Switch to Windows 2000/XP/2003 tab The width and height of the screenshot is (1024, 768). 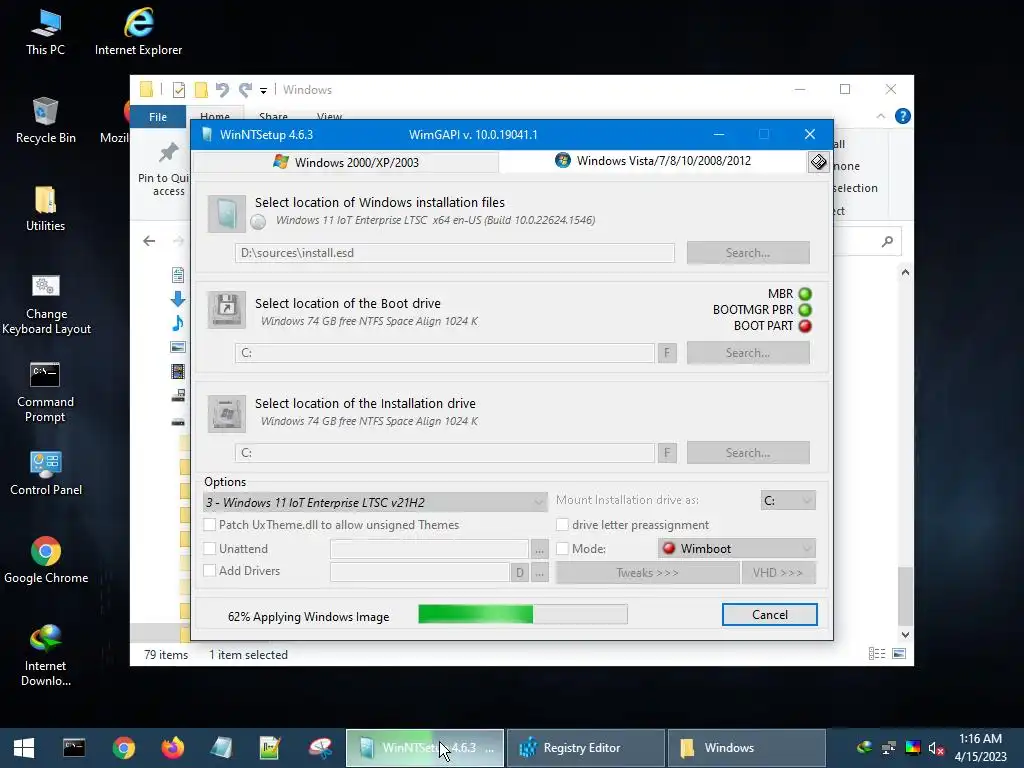pyautogui.click(x=346, y=162)
